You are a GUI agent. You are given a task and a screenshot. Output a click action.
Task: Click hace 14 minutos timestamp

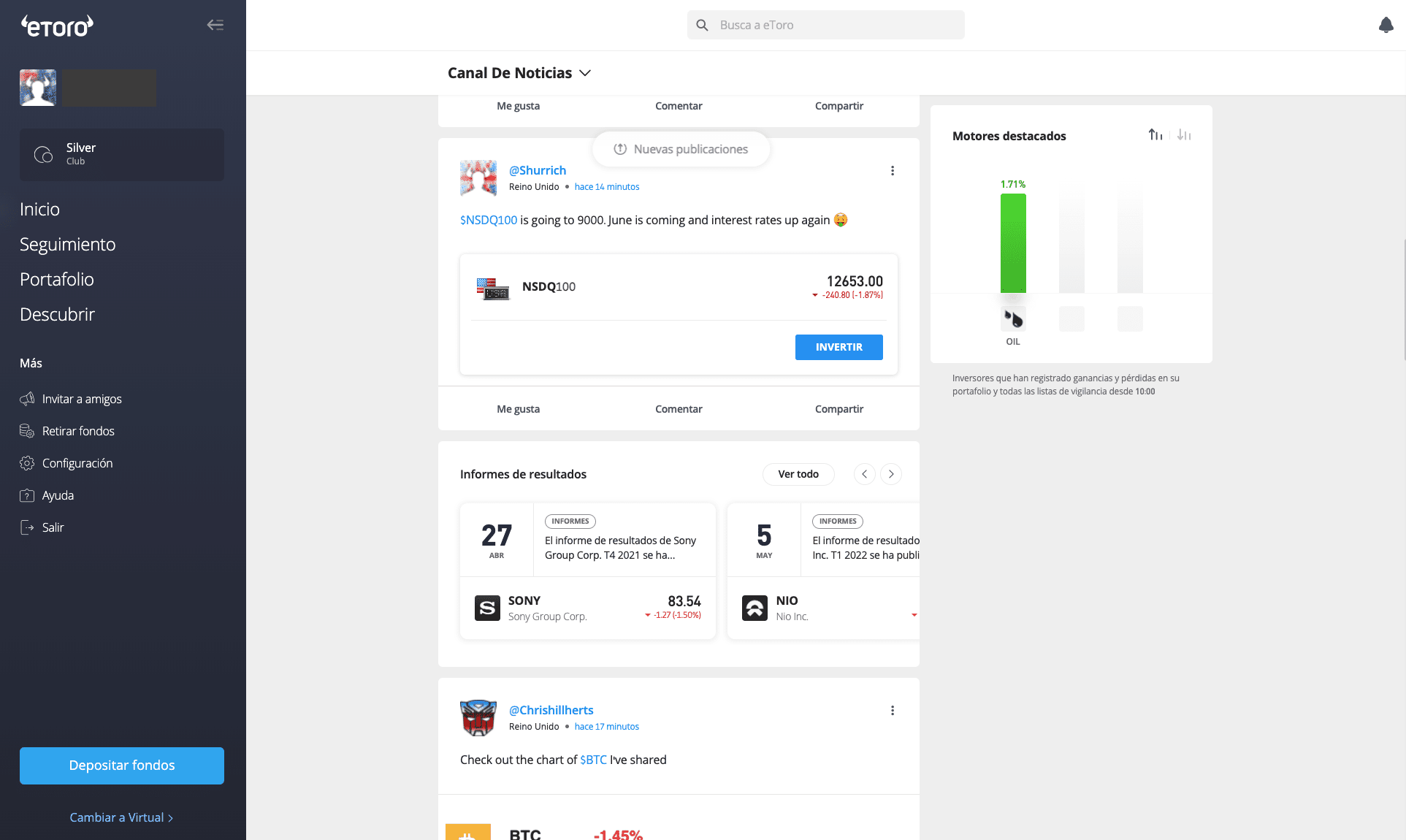(607, 187)
